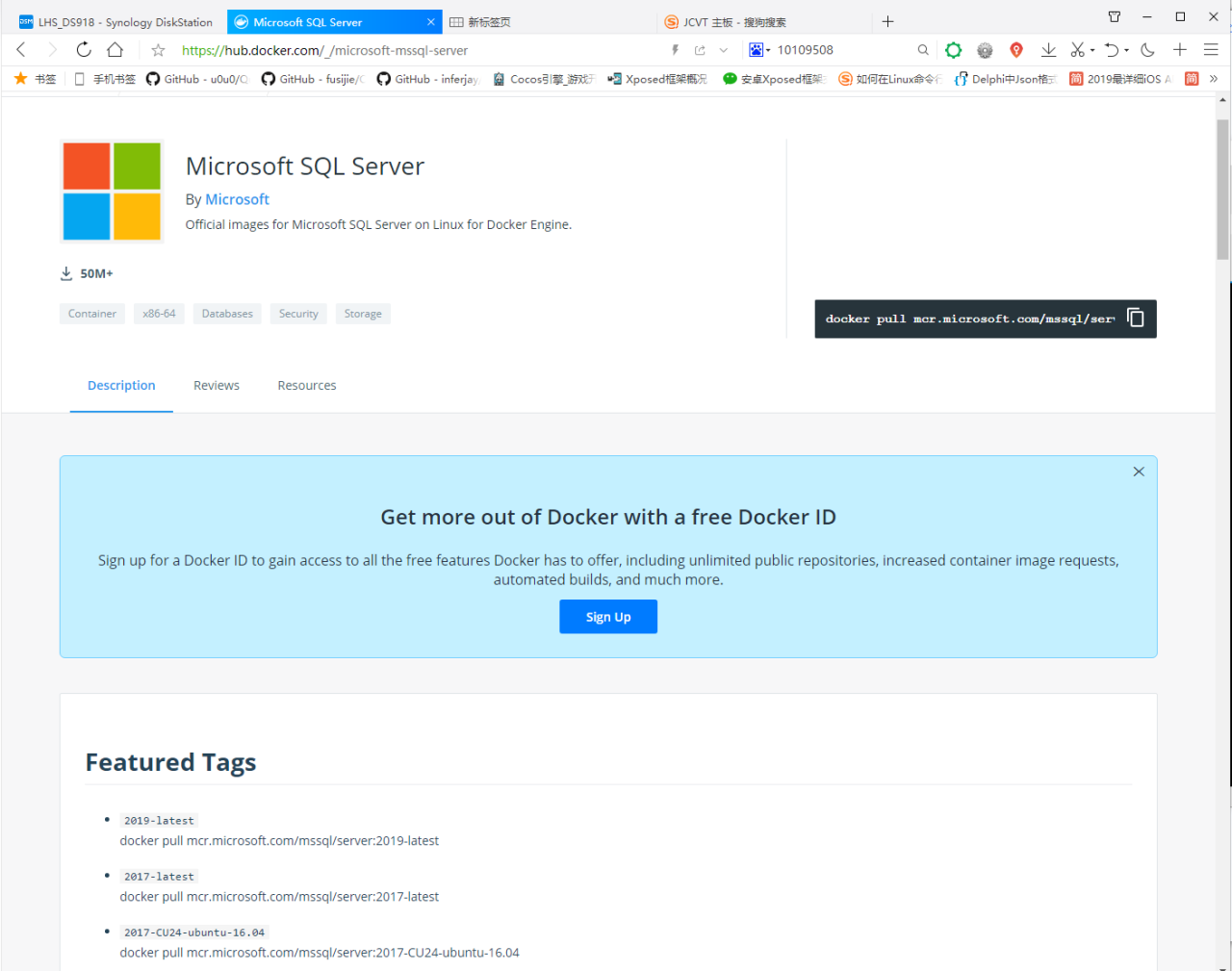Open the GitHub - u0u0 bookmark
1232x971 pixels.
(x=197, y=79)
